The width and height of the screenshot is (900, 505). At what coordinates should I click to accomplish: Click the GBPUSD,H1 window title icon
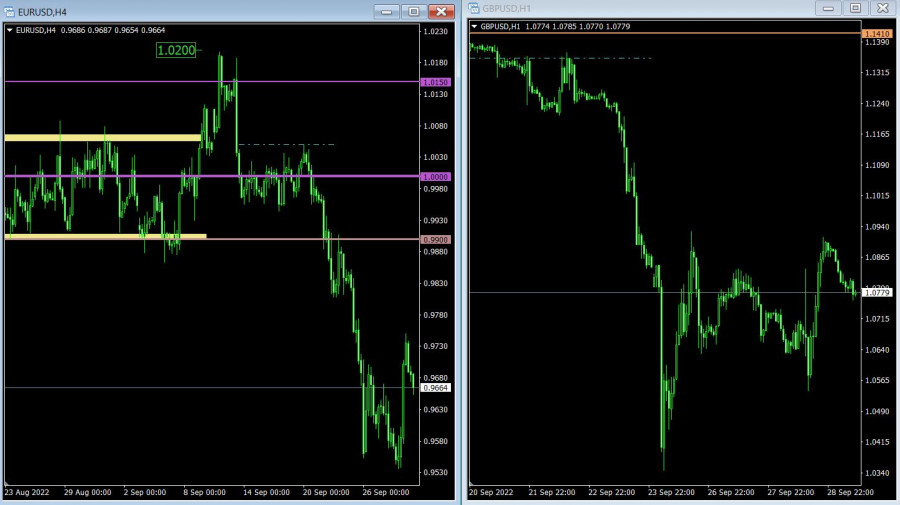(x=474, y=8)
